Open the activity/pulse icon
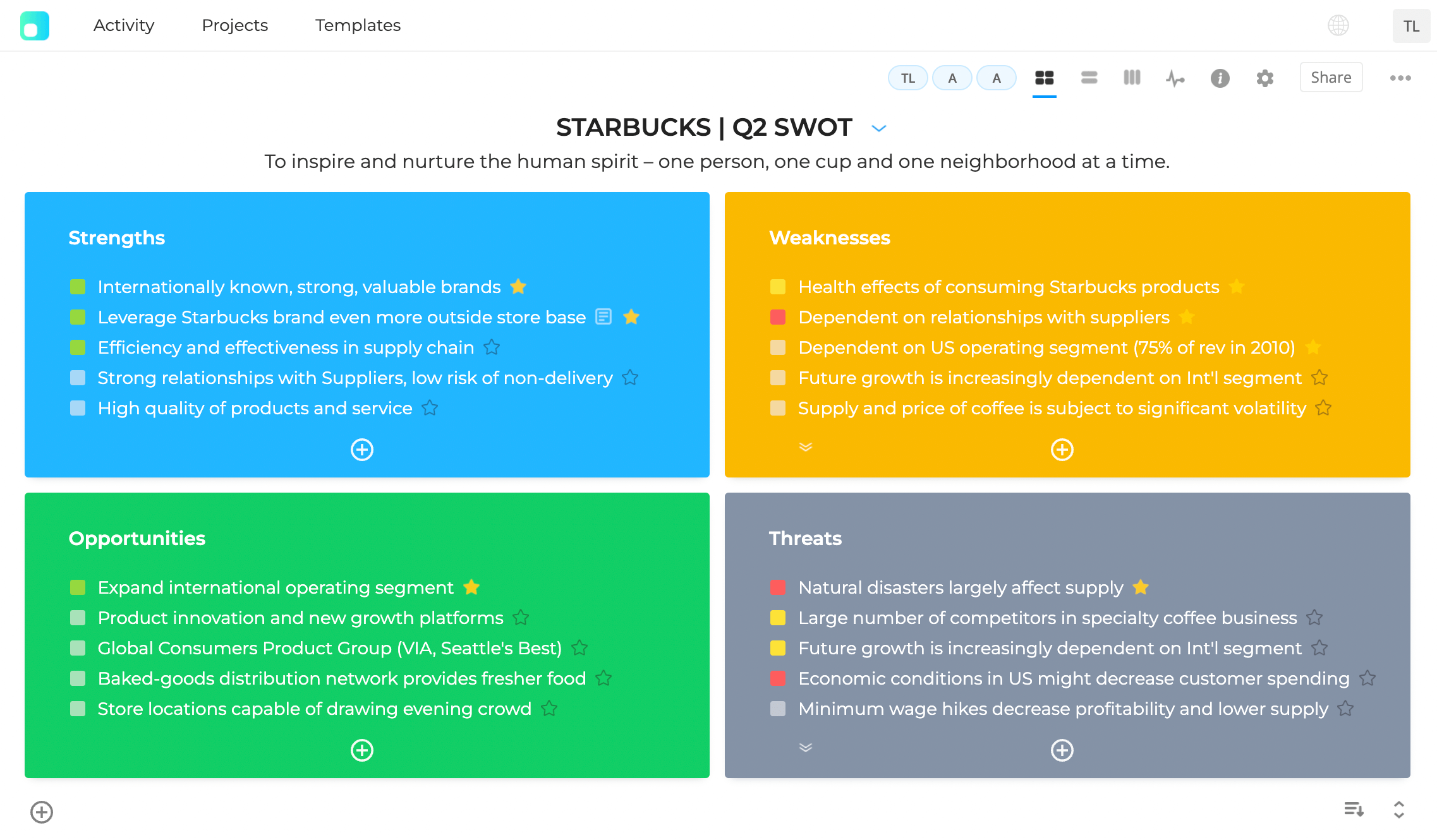 pyautogui.click(x=1175, y=78)
